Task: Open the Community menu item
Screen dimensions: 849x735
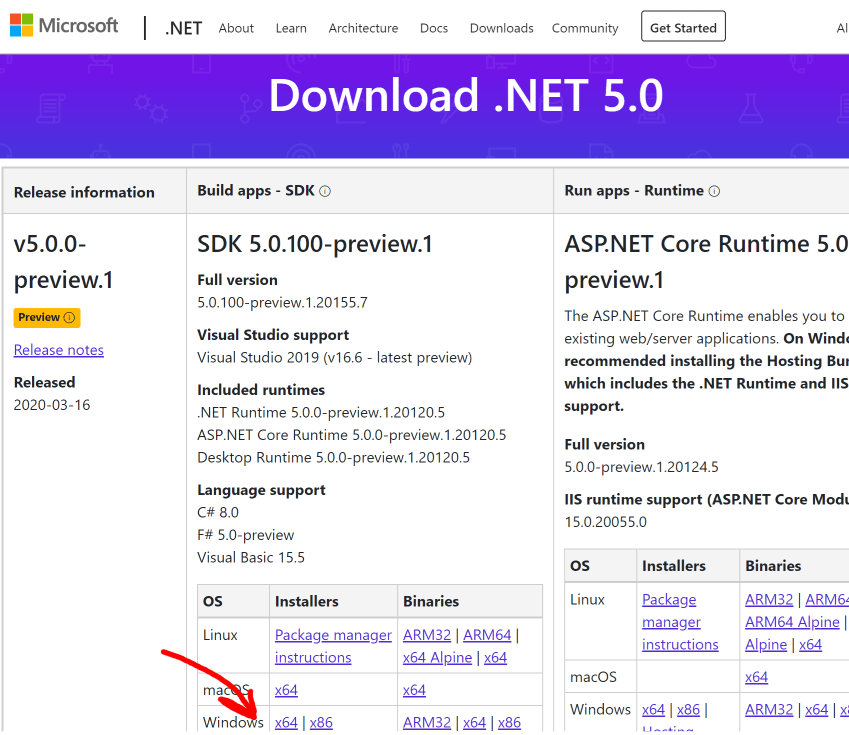Action: click(585, 28)
